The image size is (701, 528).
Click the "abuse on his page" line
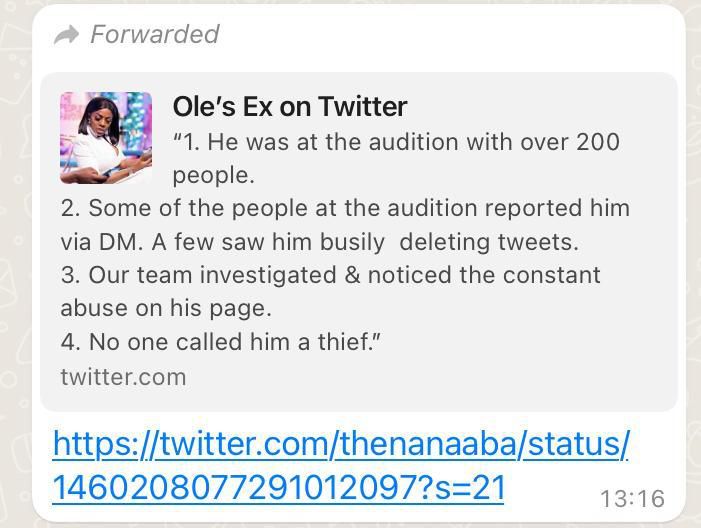pos(166,308)
